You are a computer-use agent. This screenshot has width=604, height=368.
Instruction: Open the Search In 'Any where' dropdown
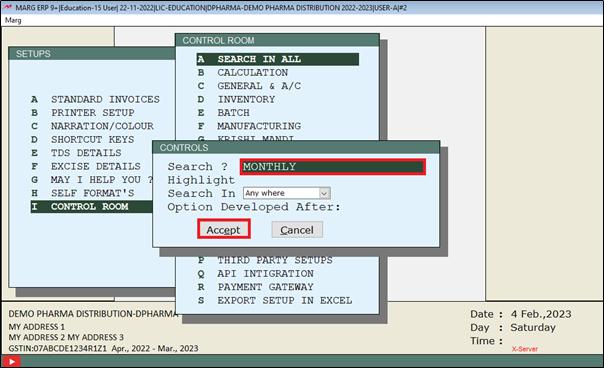click(287, 193)
